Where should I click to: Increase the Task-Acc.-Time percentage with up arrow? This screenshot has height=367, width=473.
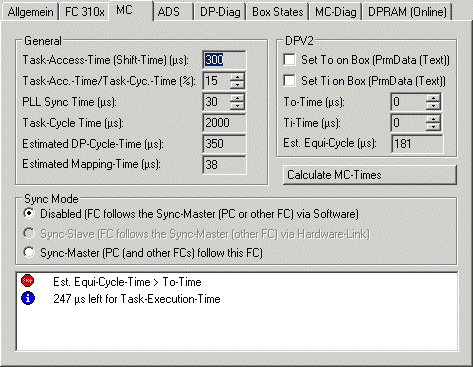[237, 77]
